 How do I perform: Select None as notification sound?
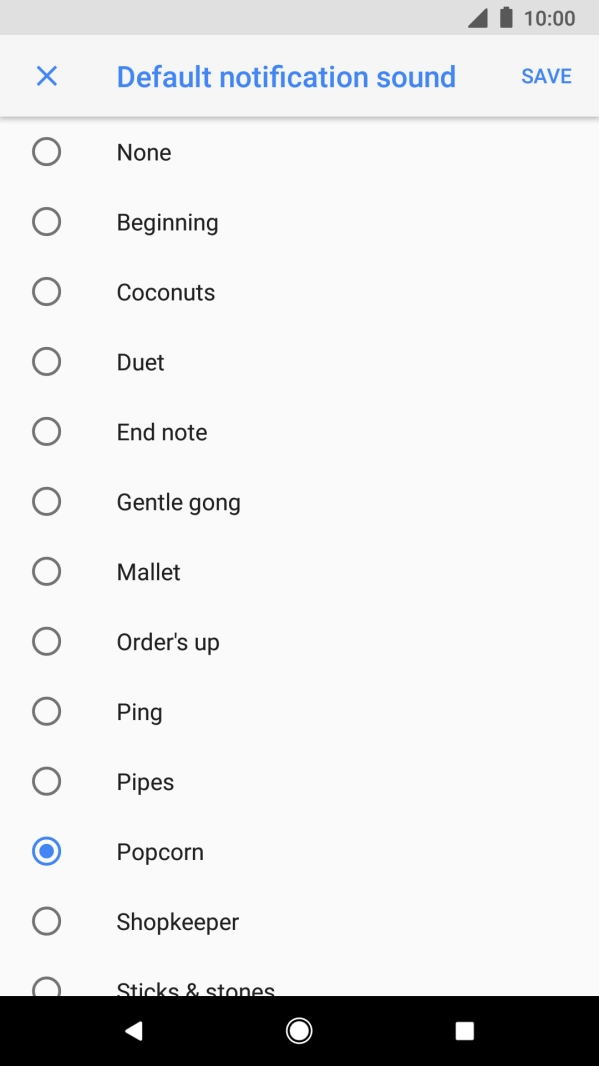46,152
